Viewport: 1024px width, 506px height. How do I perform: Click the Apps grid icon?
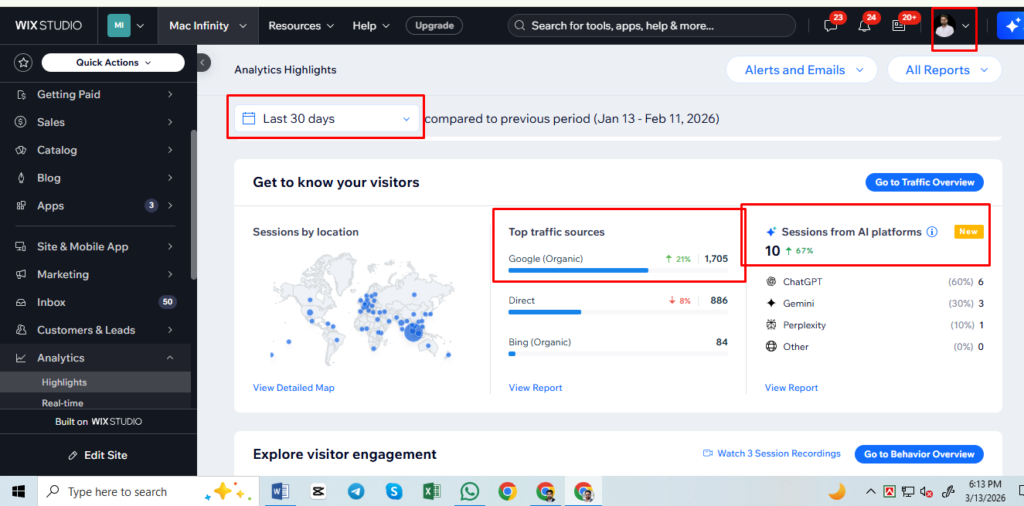[22, 206]
